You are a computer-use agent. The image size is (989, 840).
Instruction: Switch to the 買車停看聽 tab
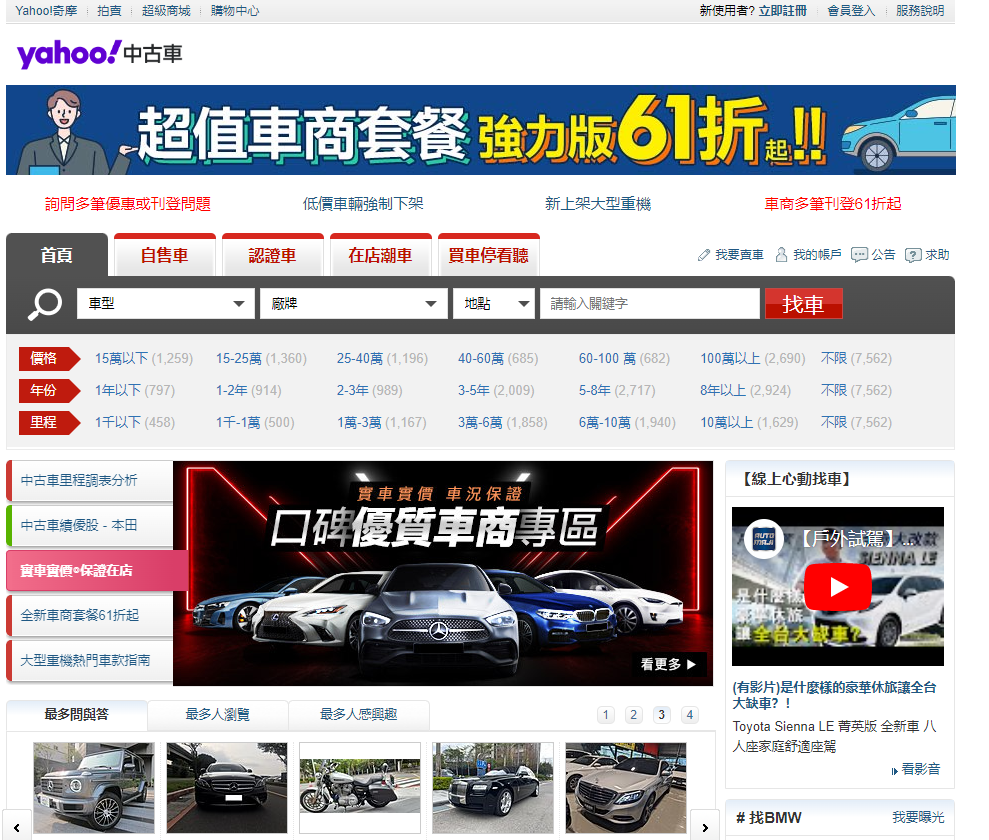(x=488, y=255)
